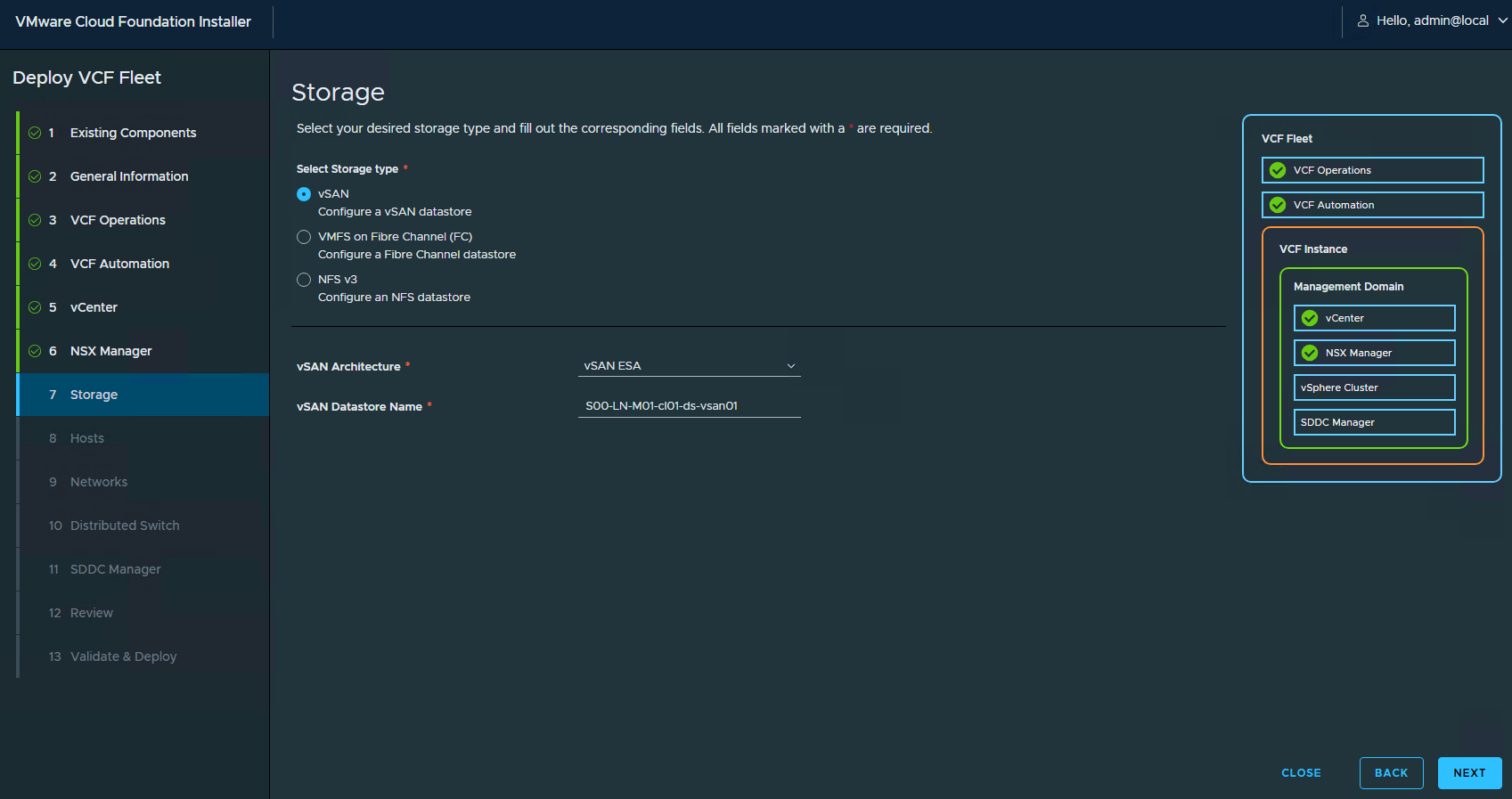Click the check icon beside step 6 NSX Manager
This screenshot has width=1512, height=799.
35,351
